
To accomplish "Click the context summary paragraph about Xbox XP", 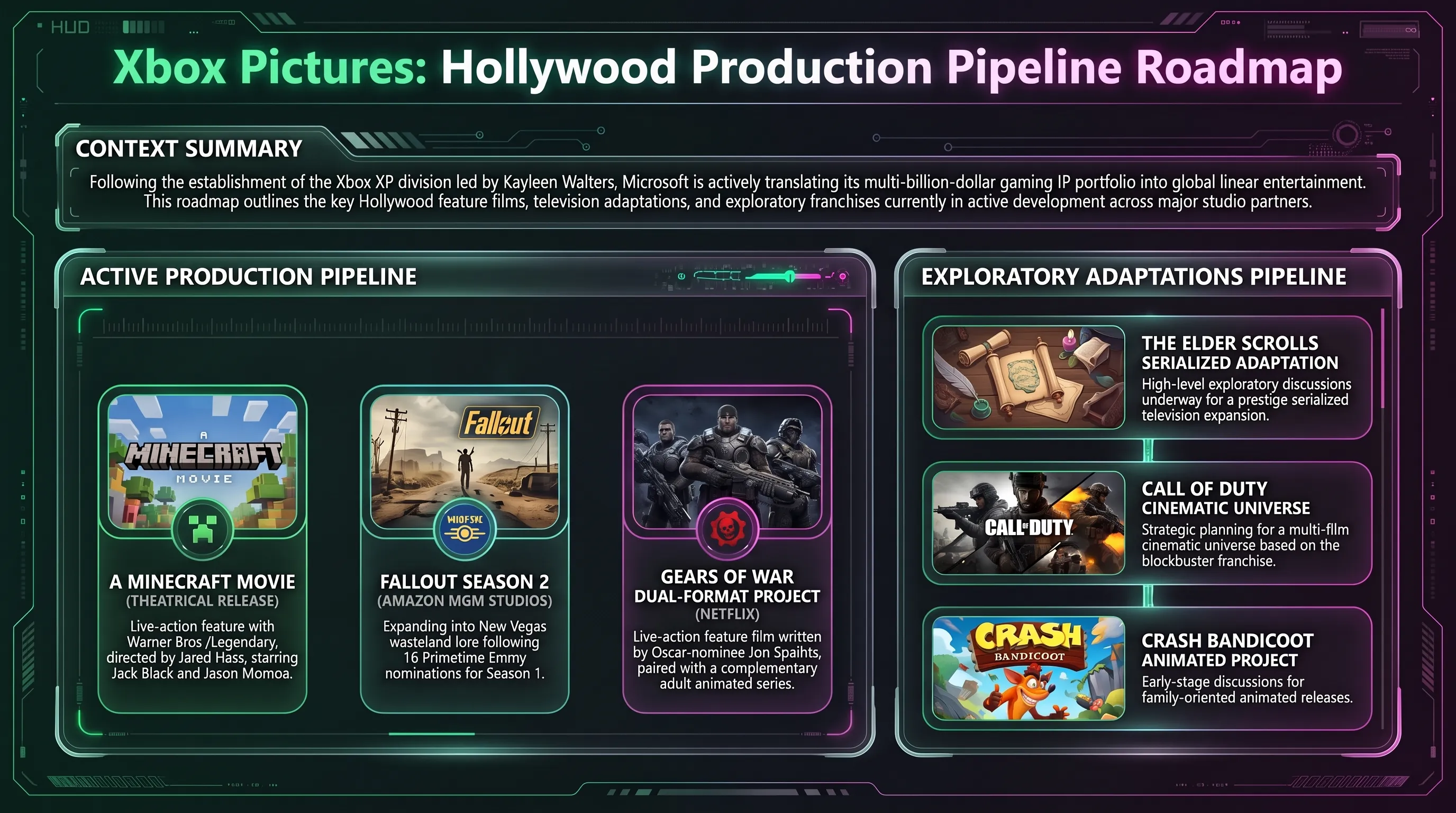I will [x=727, y=192].
